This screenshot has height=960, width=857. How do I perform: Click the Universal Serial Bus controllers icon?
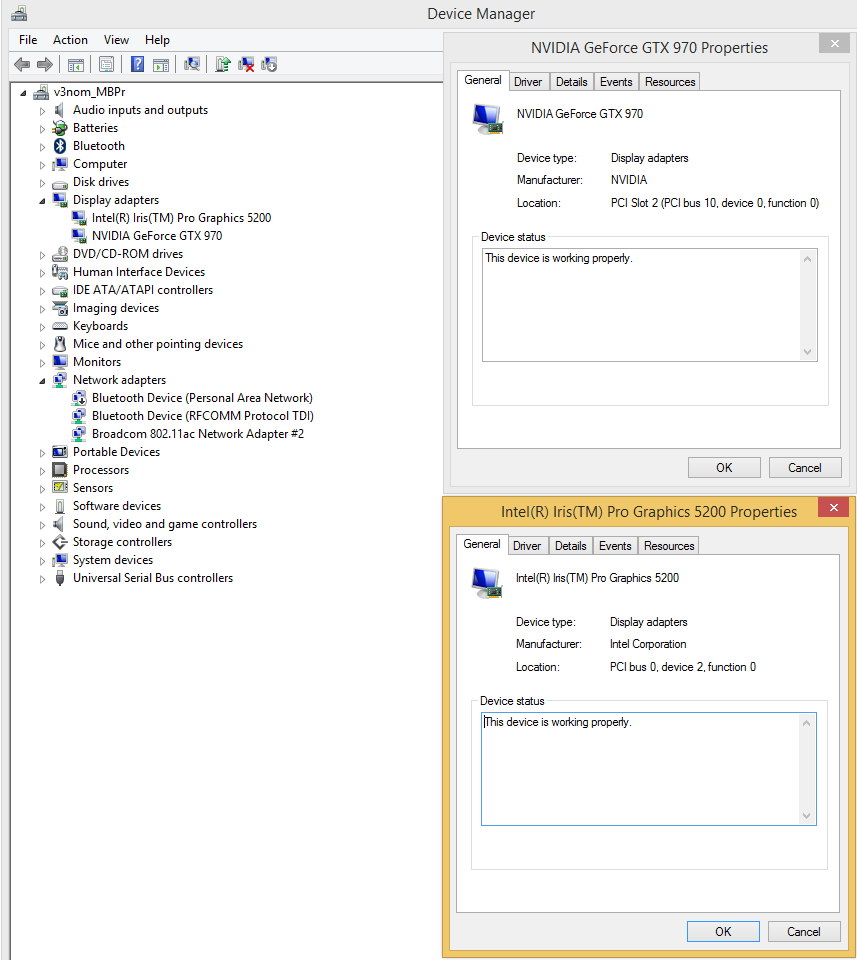[x=60, y=578]
